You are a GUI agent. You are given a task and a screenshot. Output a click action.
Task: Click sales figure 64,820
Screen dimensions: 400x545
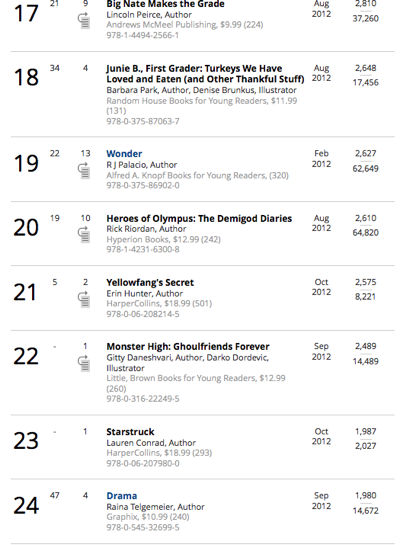click(x=365, y=233)
